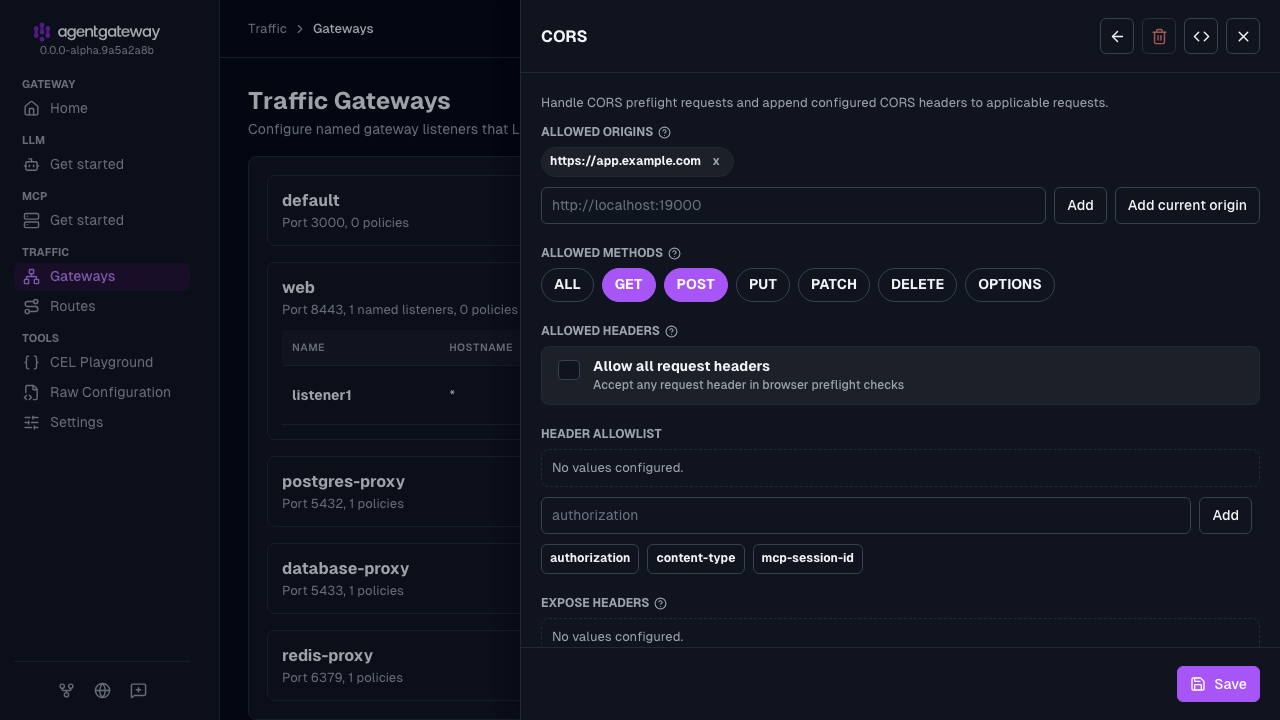Deselect the POST method chip
This screenshot has height=720, width=1280.
point(696,285)
